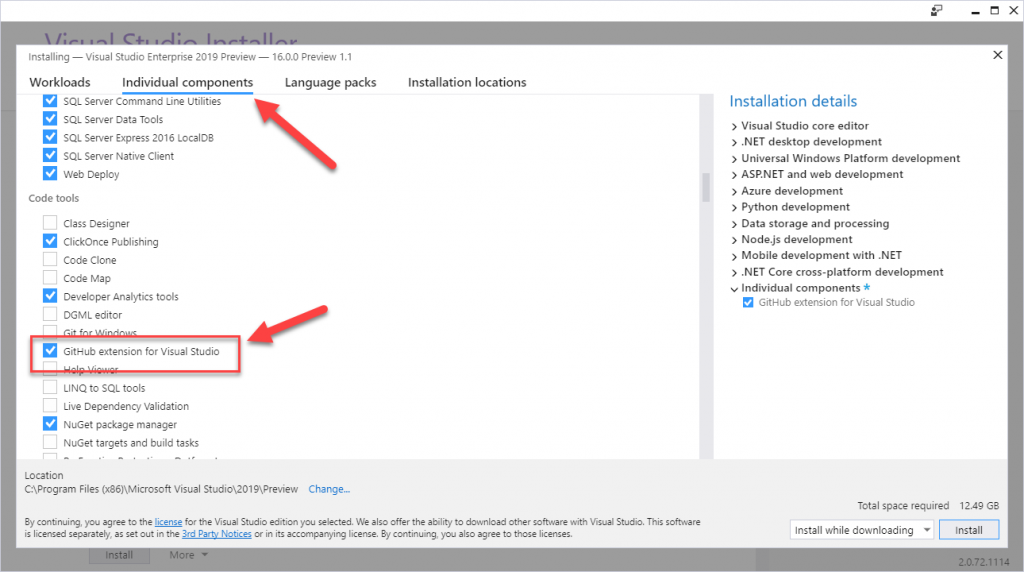Expand Mobile development with .NET
Image resolution: width=1024 pixels, height=572 pixels.
734,257
